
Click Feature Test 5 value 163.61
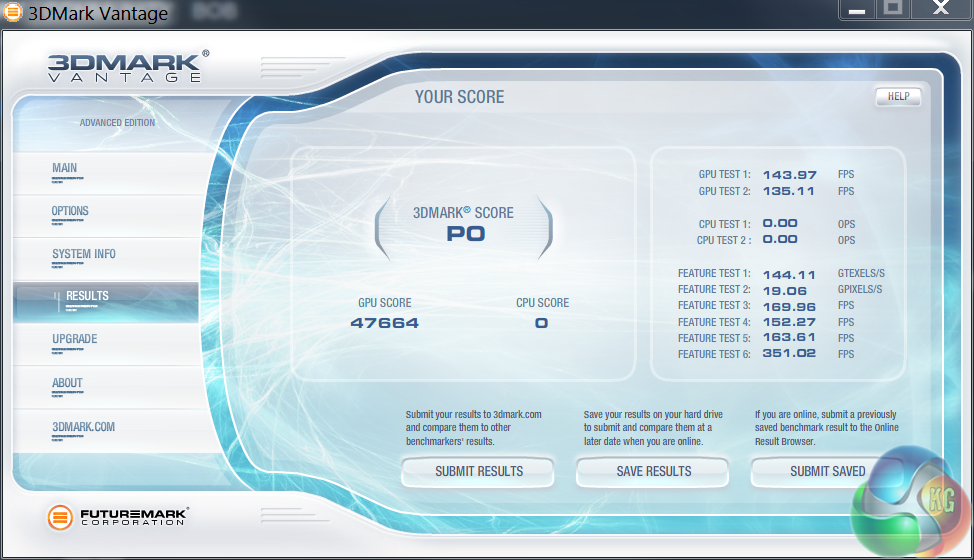(789, 338)
